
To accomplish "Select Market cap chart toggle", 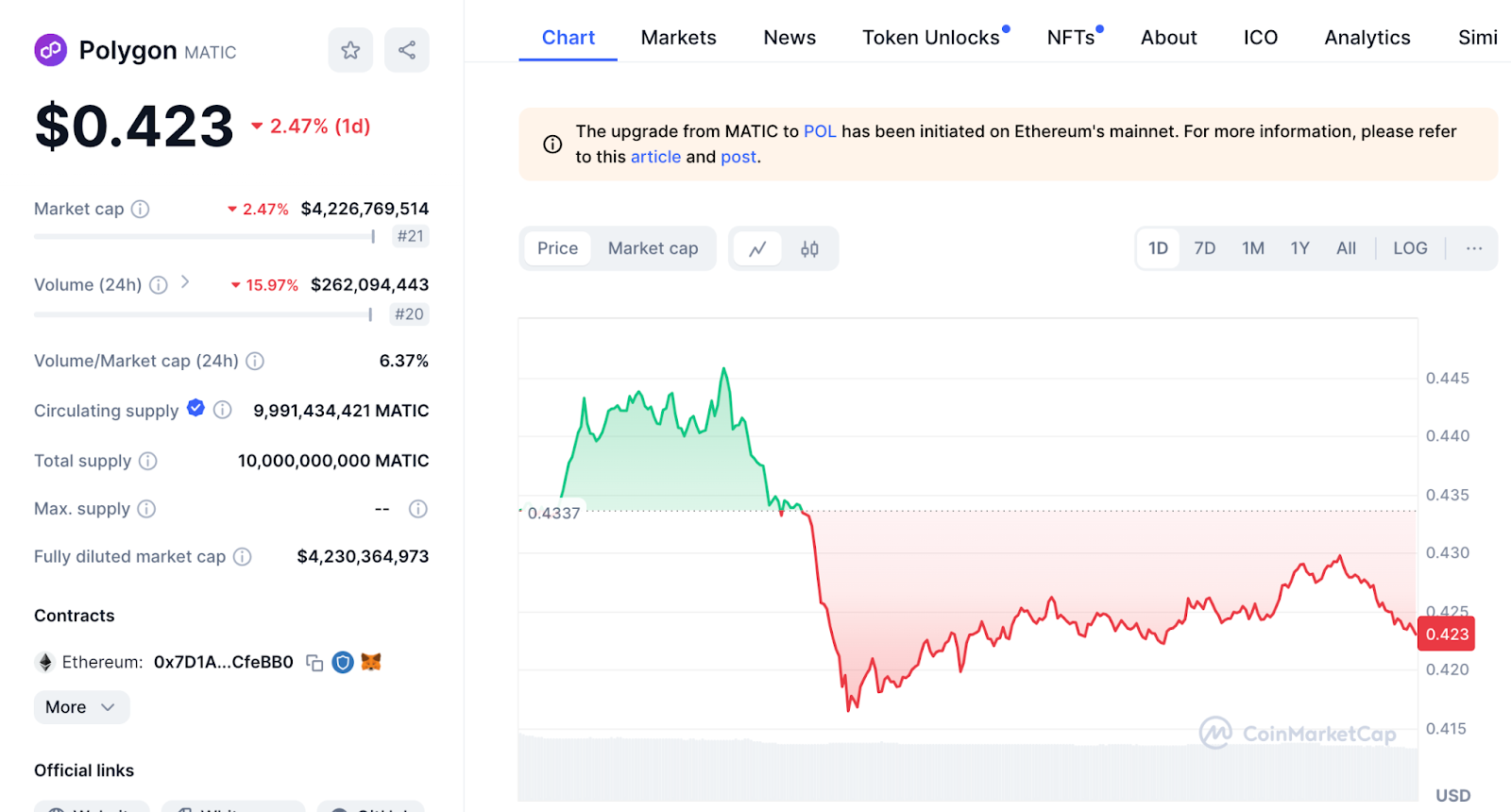I will pyautogui.click(x=654, y=248).
